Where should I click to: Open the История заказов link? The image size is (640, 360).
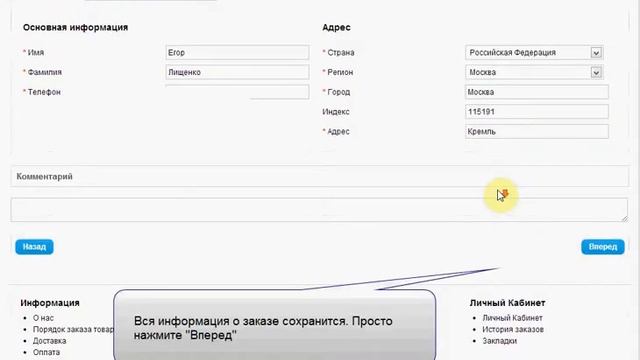click(x=513, y=329)
